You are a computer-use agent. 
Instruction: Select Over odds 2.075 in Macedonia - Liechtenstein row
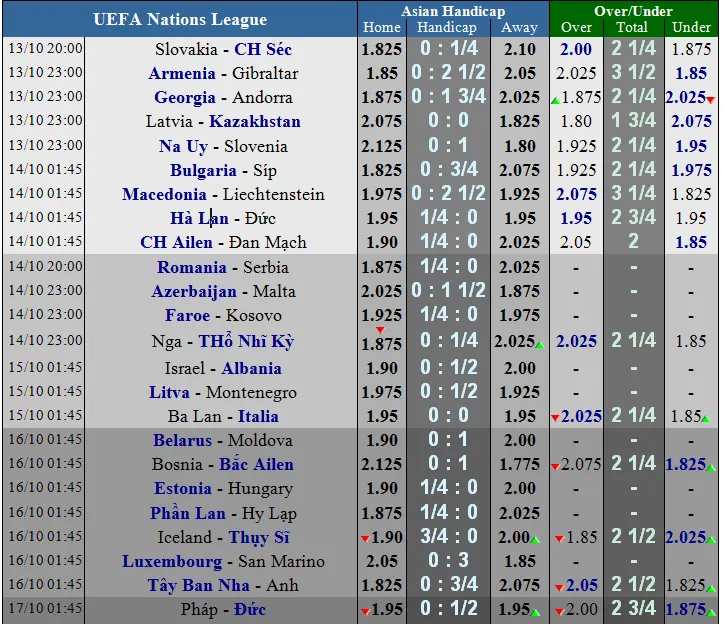(577, 194)
